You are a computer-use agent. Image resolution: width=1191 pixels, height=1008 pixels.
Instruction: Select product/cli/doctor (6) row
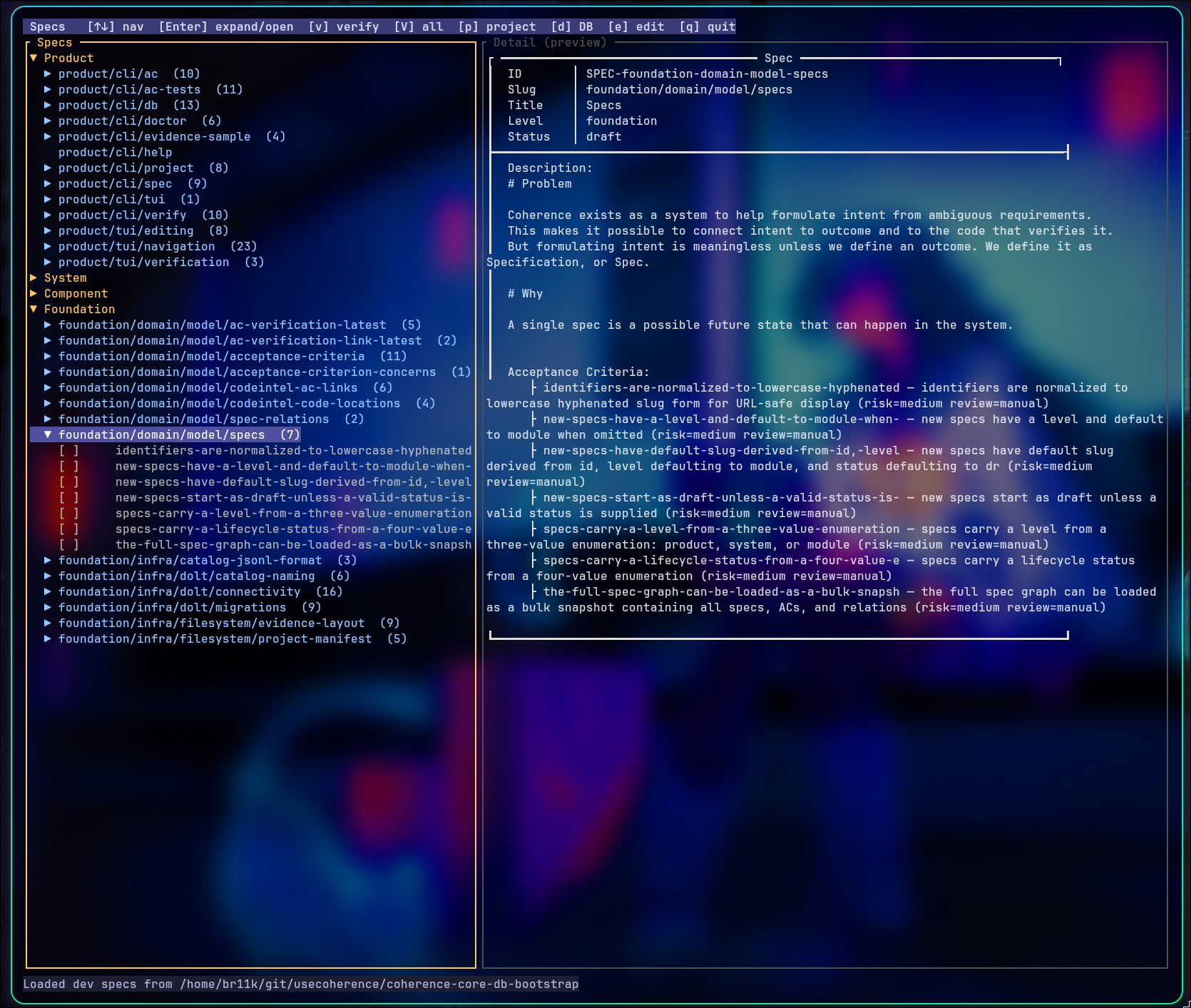click(x=133, y=121)
